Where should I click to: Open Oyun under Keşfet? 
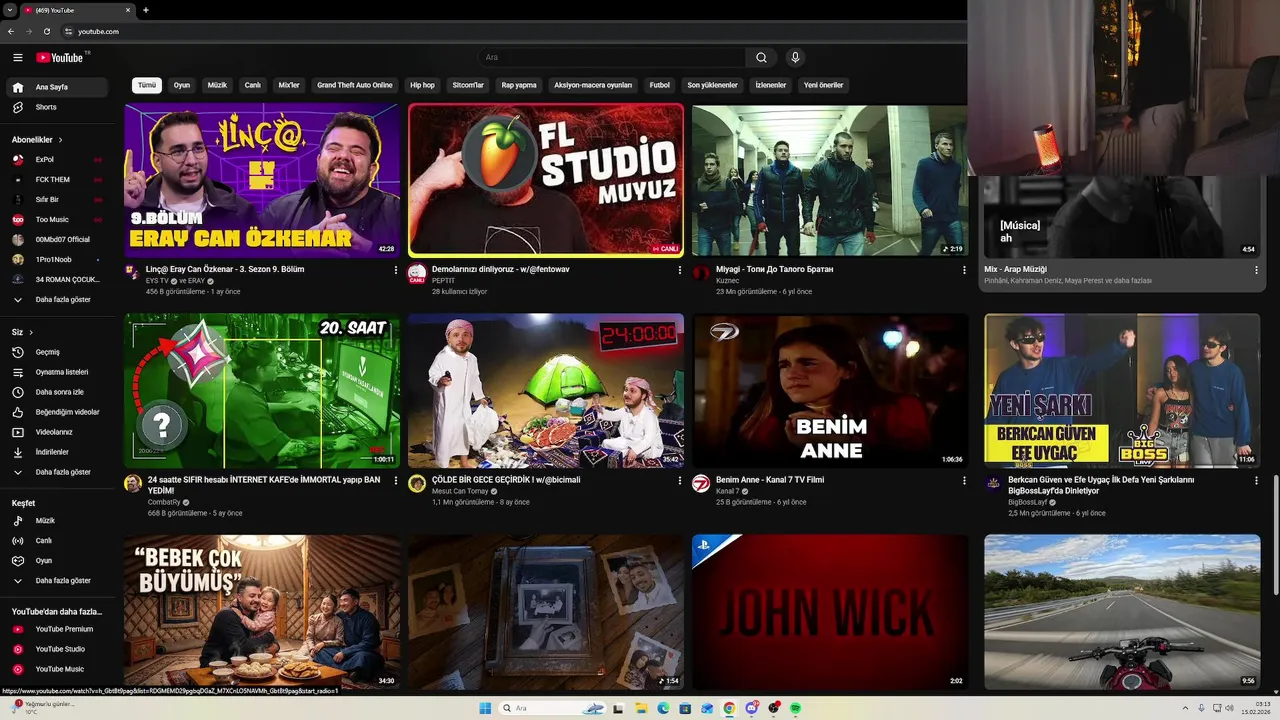(57, 561)
